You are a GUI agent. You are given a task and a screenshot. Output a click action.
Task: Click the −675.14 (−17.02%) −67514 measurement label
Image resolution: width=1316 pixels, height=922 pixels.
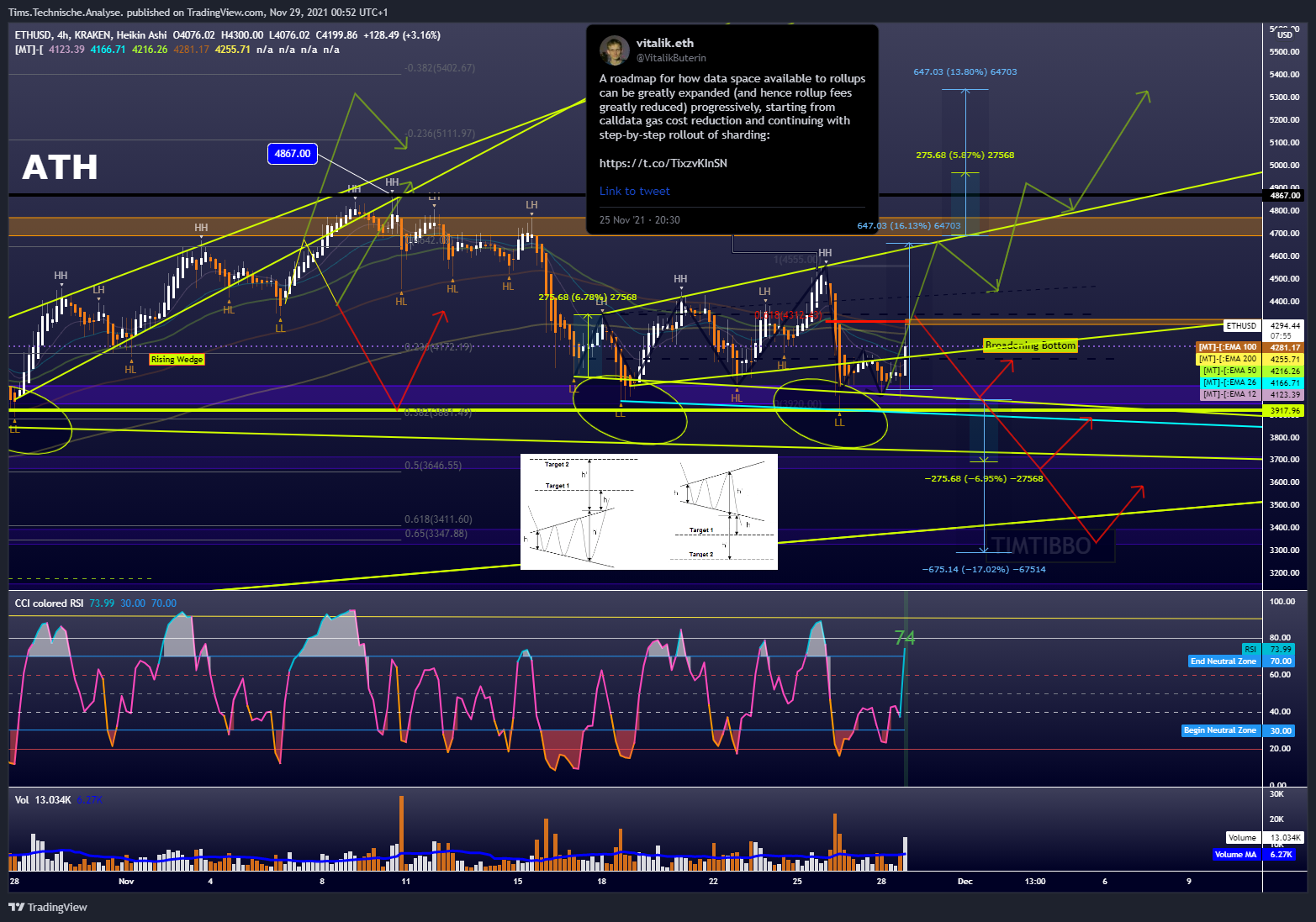click(985, 570)
